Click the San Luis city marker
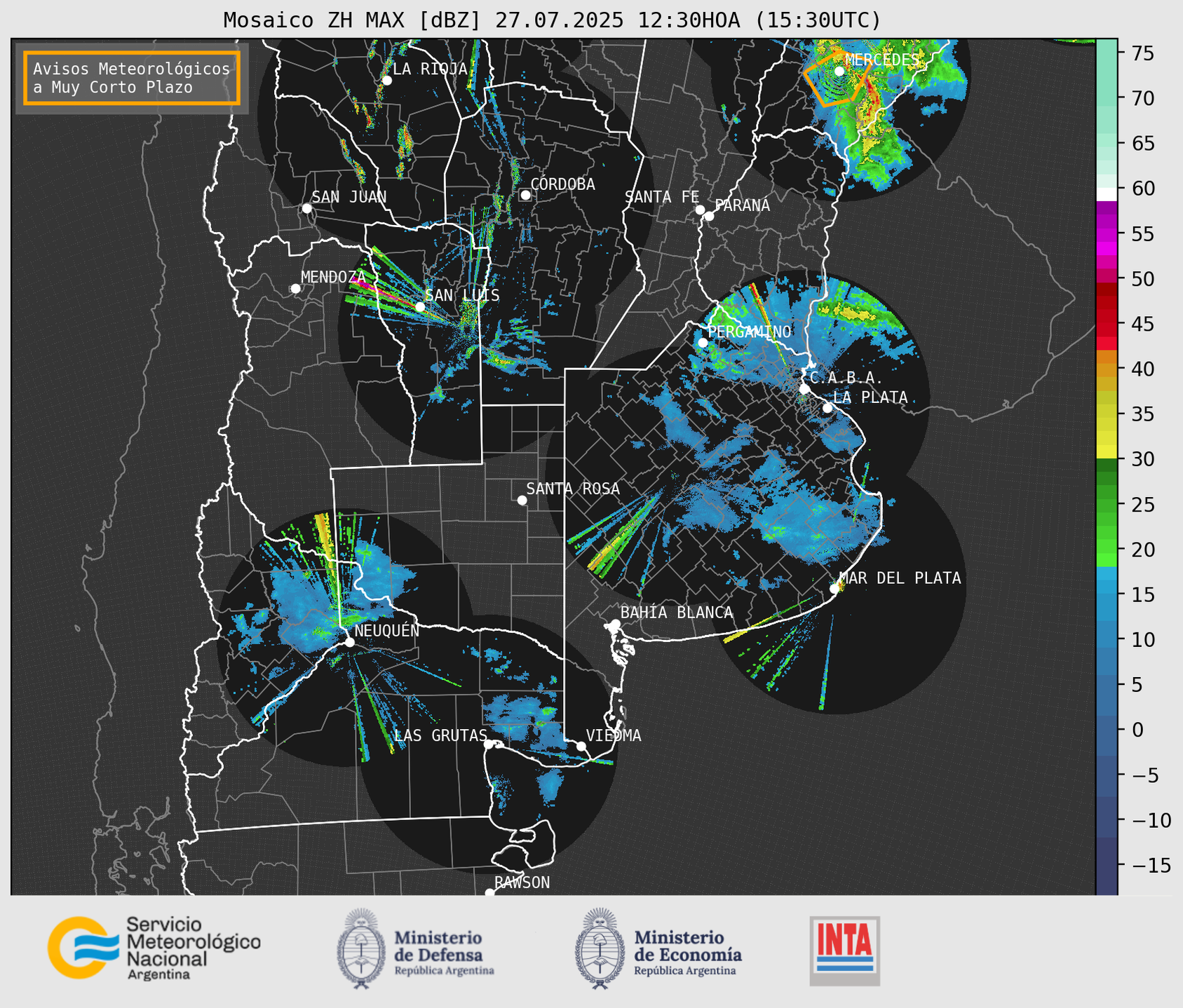This screenshot has height=1008, width=1183. (420, 306)
